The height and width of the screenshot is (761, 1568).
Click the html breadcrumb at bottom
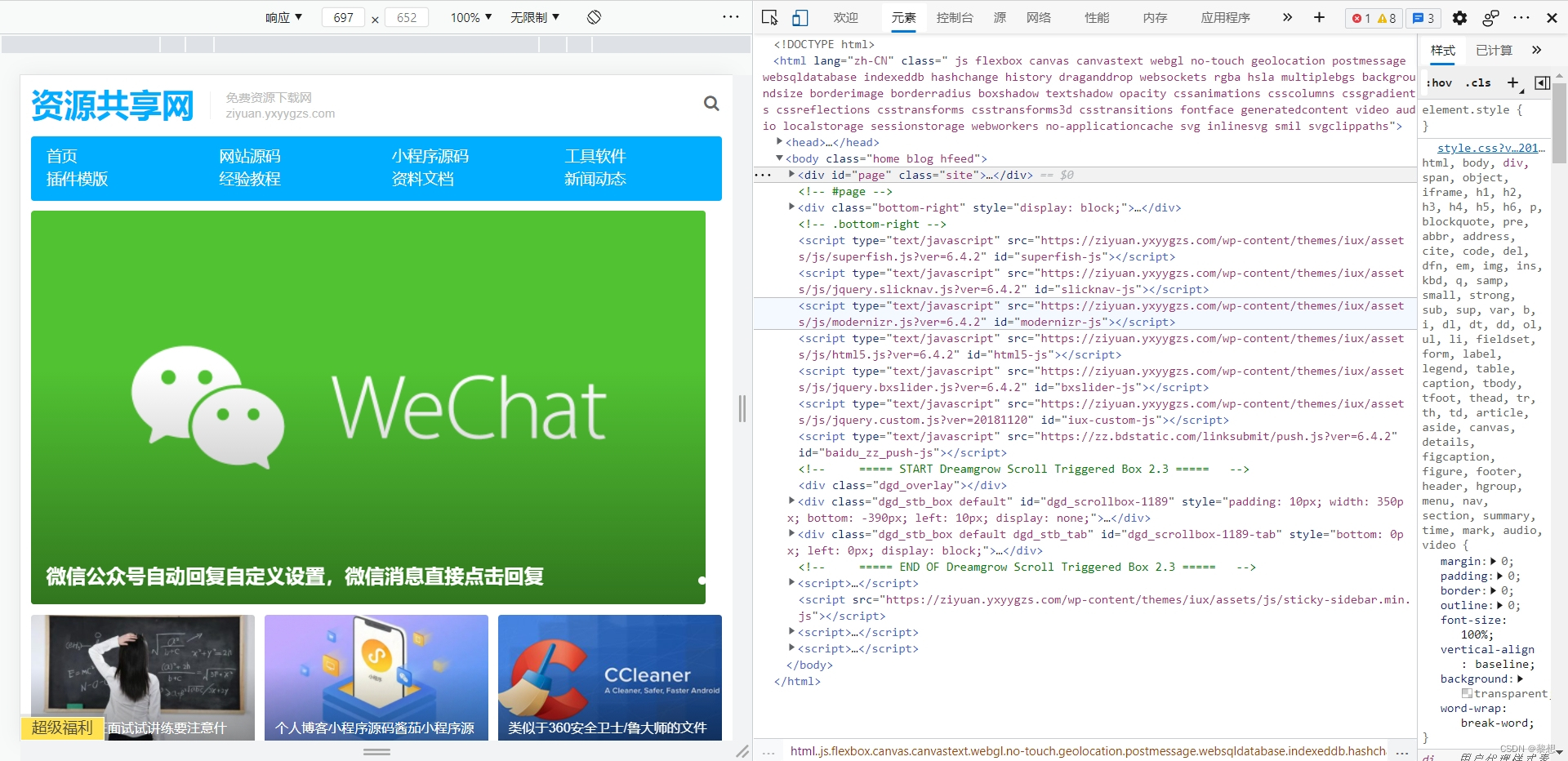tap(1087, 751)
